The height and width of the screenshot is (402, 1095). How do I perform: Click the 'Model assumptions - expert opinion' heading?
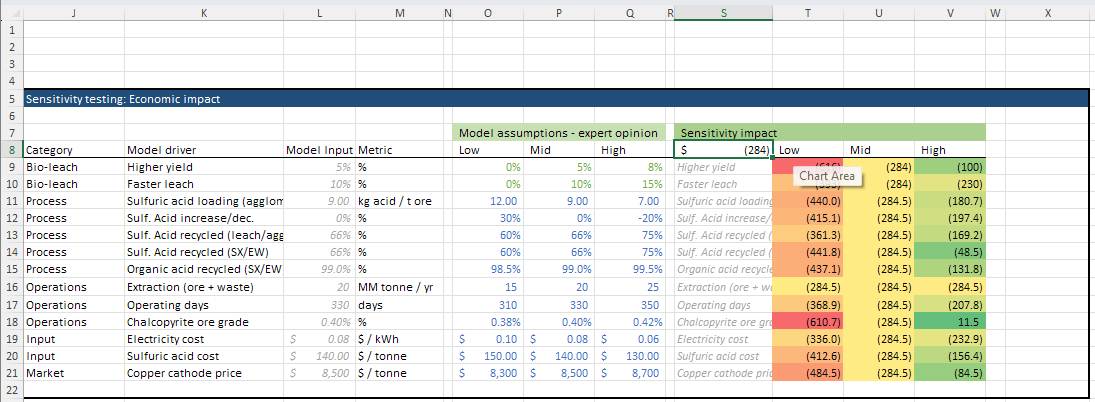click(558, 133)
